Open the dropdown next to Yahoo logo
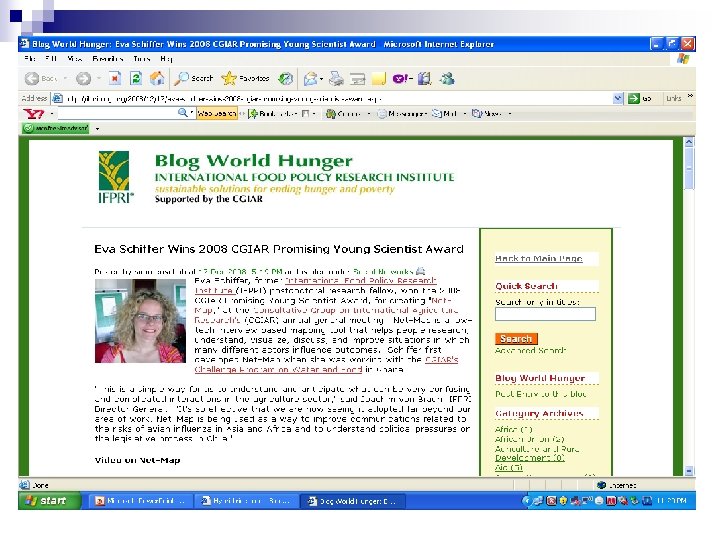Screen dimensions: 720x540 coord(52,113)
